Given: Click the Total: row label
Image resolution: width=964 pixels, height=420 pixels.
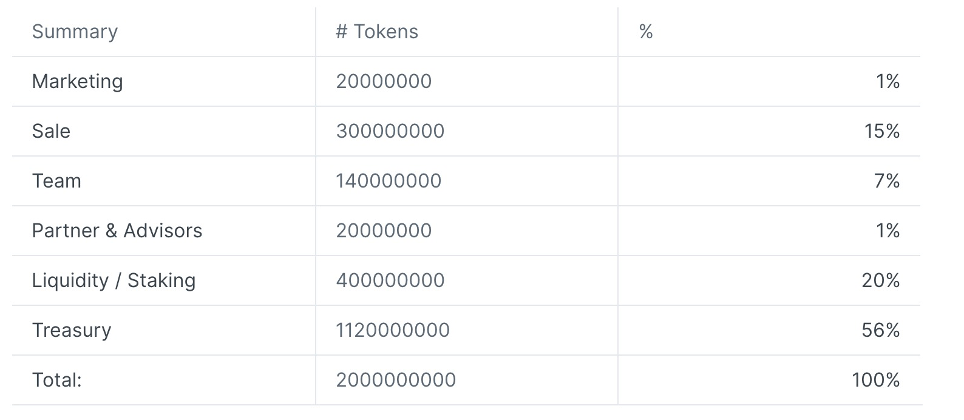Looking at the screenshot, I should (57, 380).
